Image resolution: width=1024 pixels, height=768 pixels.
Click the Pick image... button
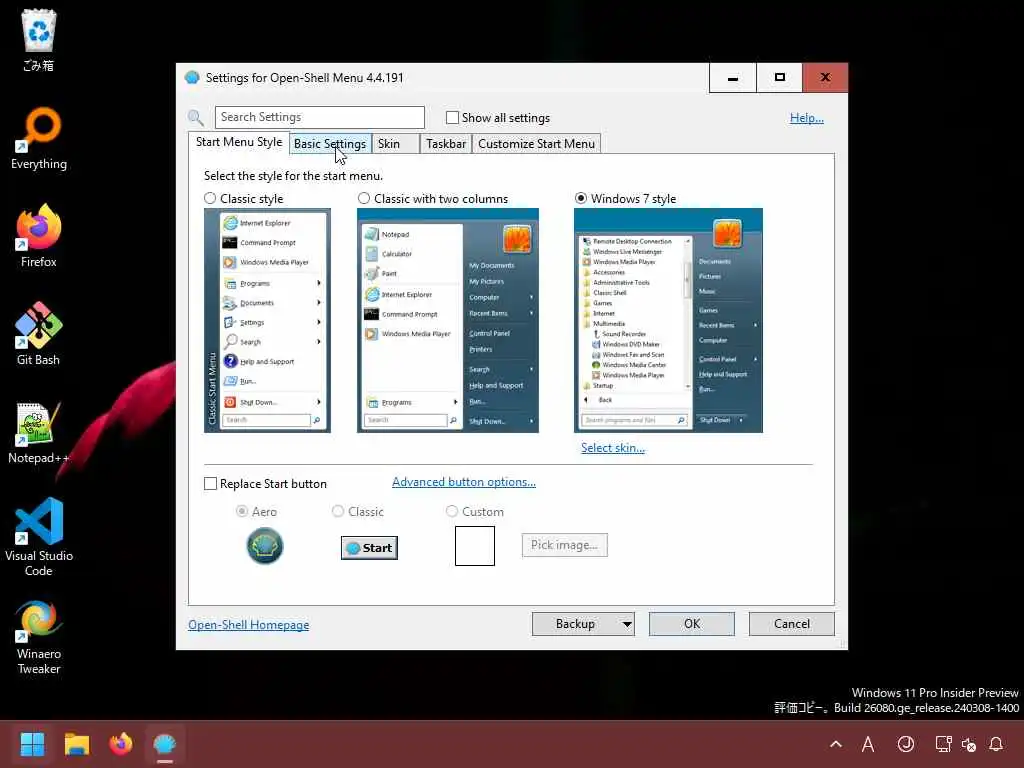[x=564, y=545]
